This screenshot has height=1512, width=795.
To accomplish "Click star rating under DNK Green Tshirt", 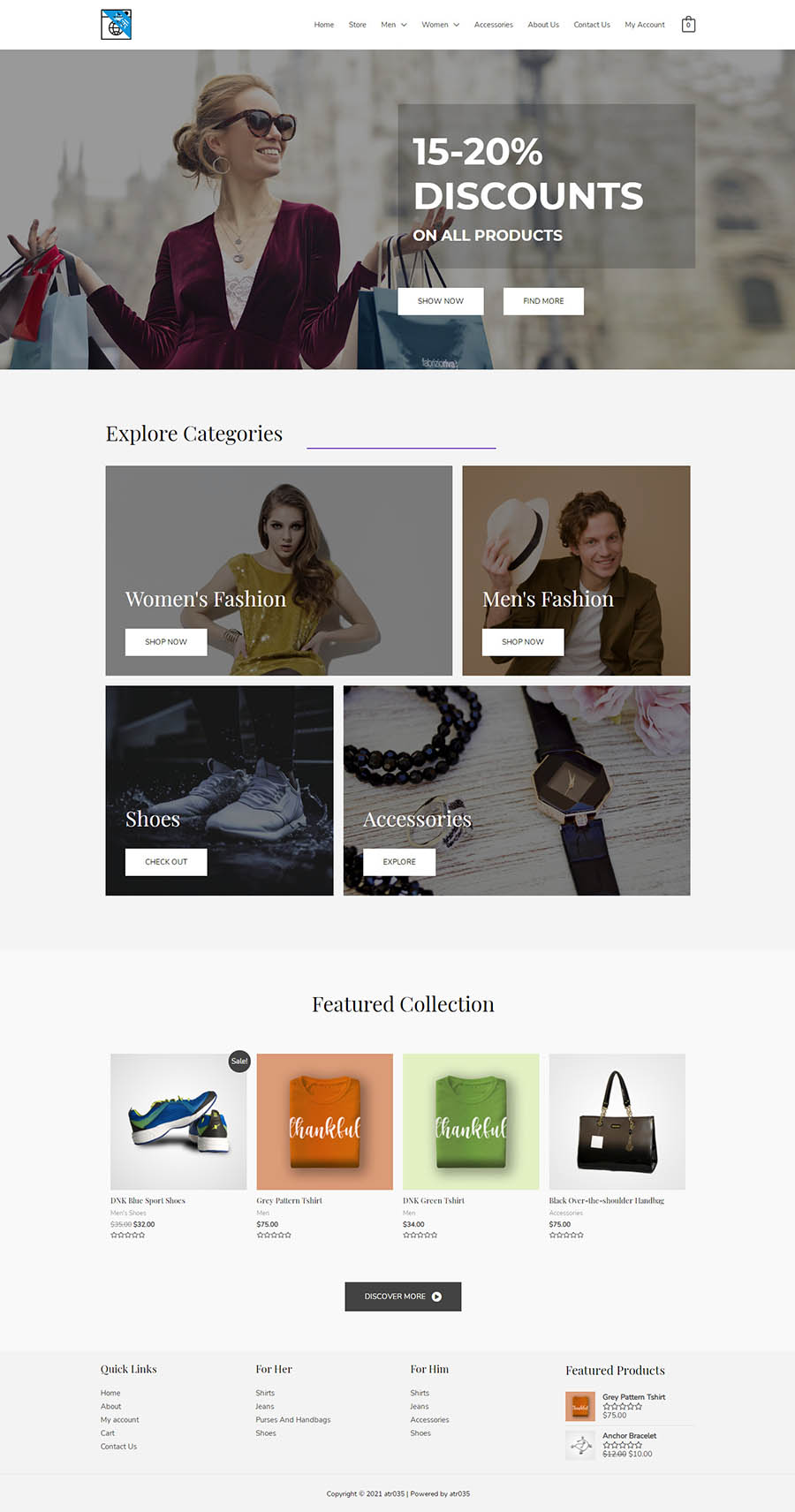I will [x=420, y=1235].
